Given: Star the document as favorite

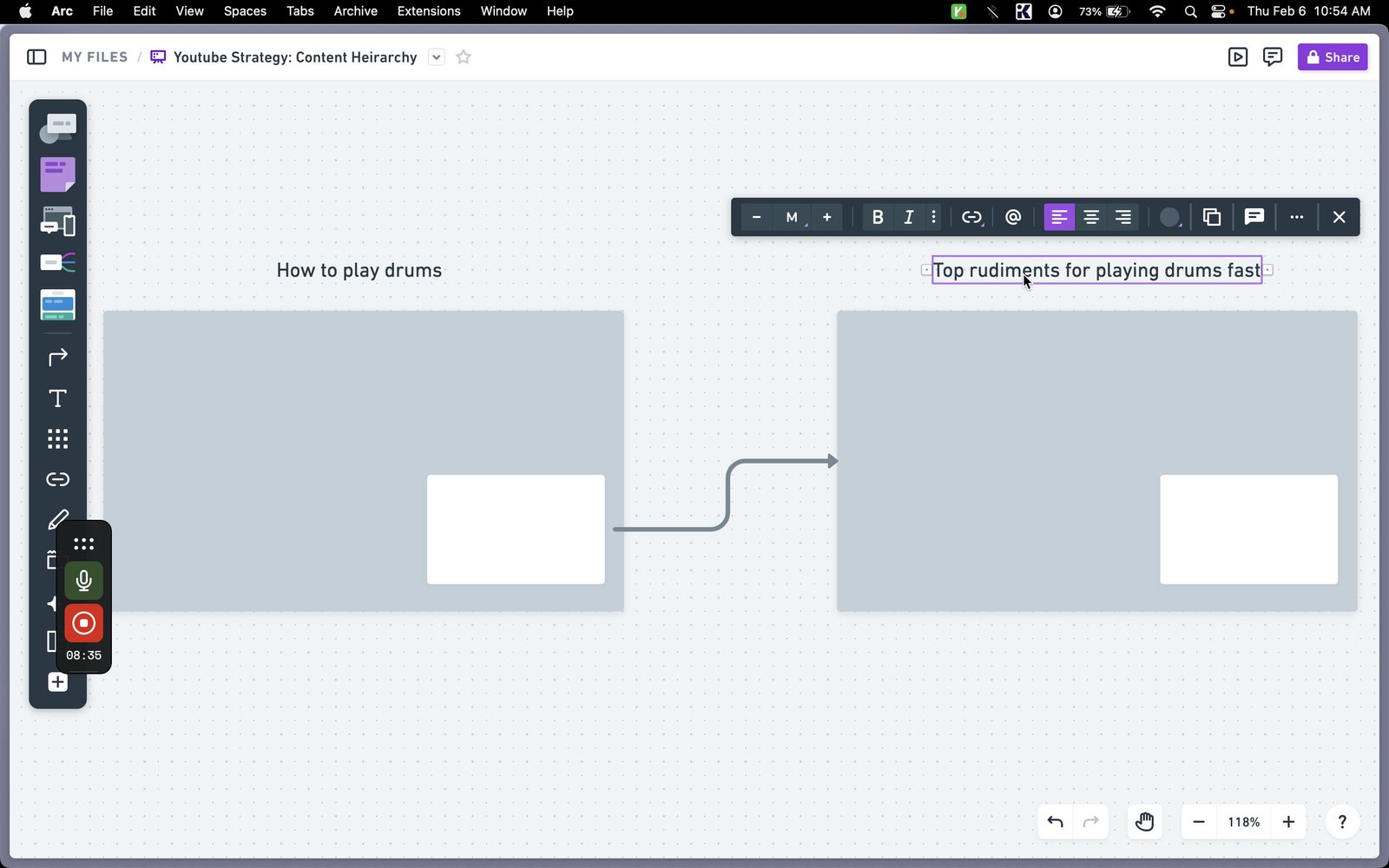Looking at the screenshot, I should click(x=464, y=57).
